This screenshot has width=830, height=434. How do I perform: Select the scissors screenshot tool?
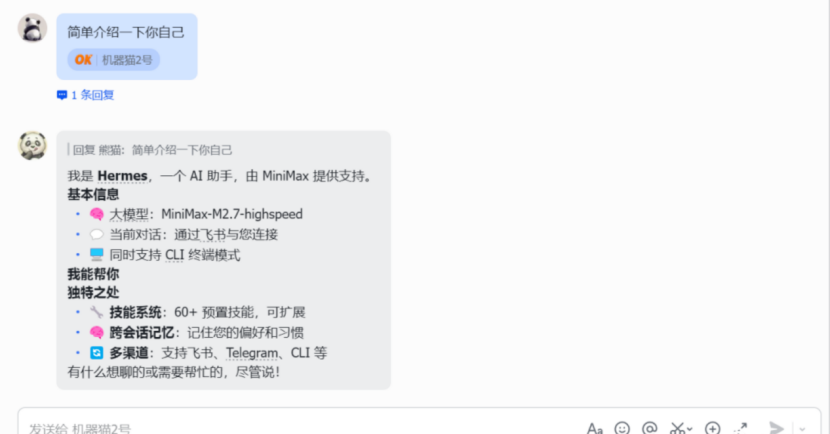click(x=678, y=428)
